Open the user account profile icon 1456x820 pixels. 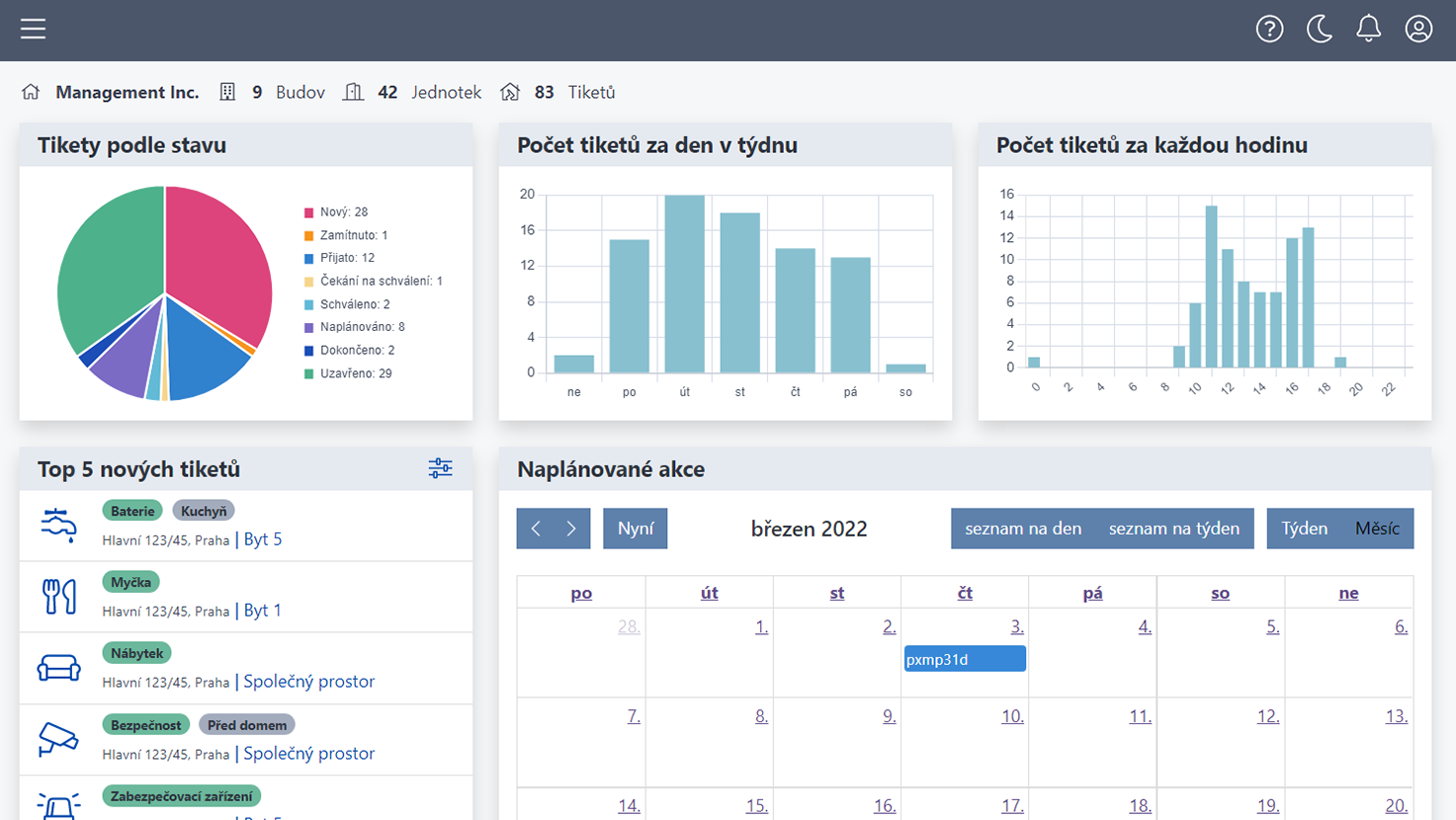click(x=1418, y=29)
